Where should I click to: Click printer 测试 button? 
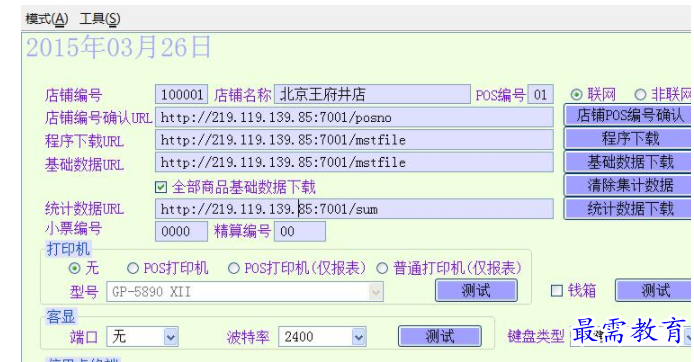(476, 291)
